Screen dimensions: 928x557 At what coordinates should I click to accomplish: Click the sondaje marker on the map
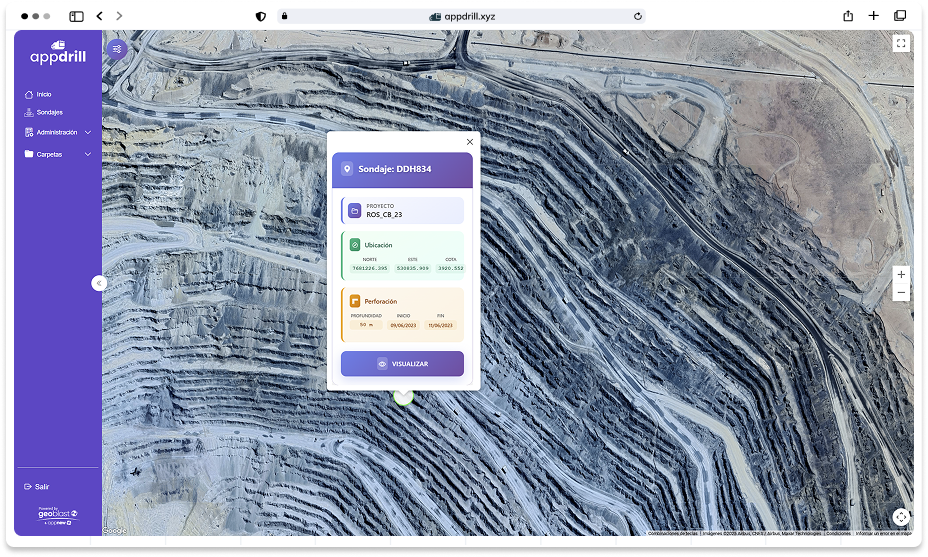(x=403, y=396)
